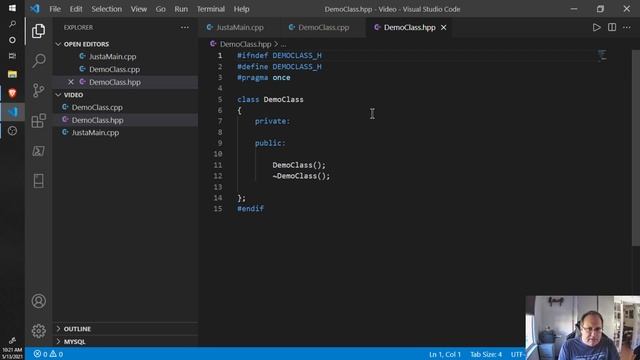This screenshot has height=360, width=640.
Task: Click Tab Size: 4 in status bar
Action: (486, 354)
